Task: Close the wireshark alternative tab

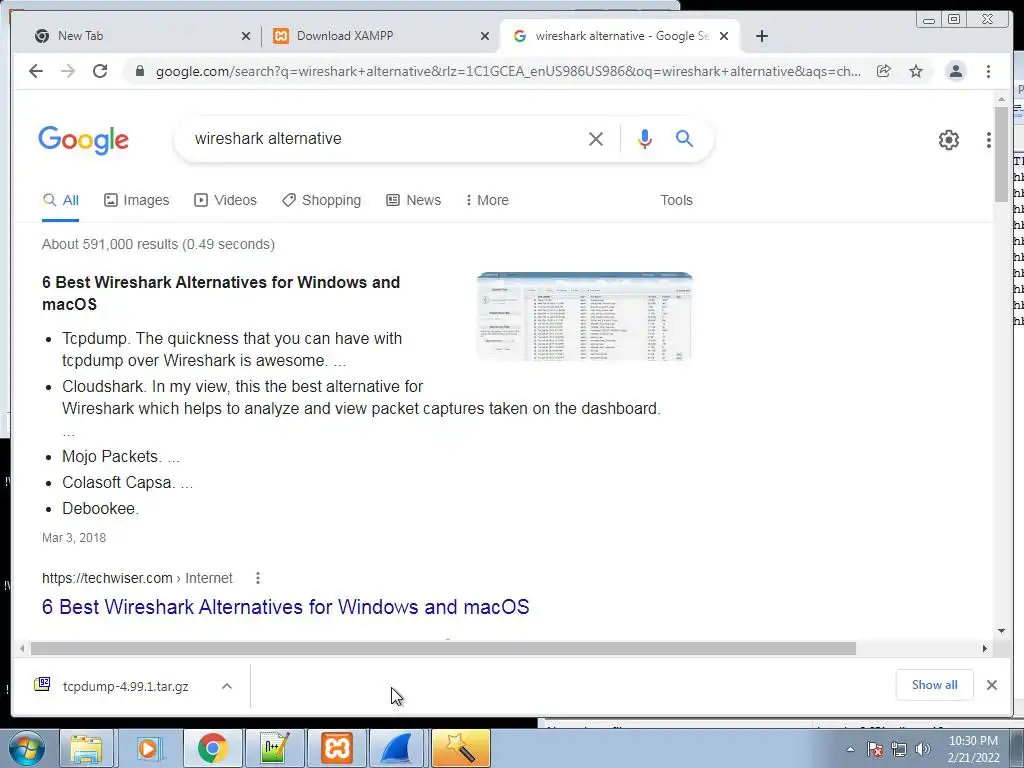Action: pyautogui.click(x=724, y=36)
